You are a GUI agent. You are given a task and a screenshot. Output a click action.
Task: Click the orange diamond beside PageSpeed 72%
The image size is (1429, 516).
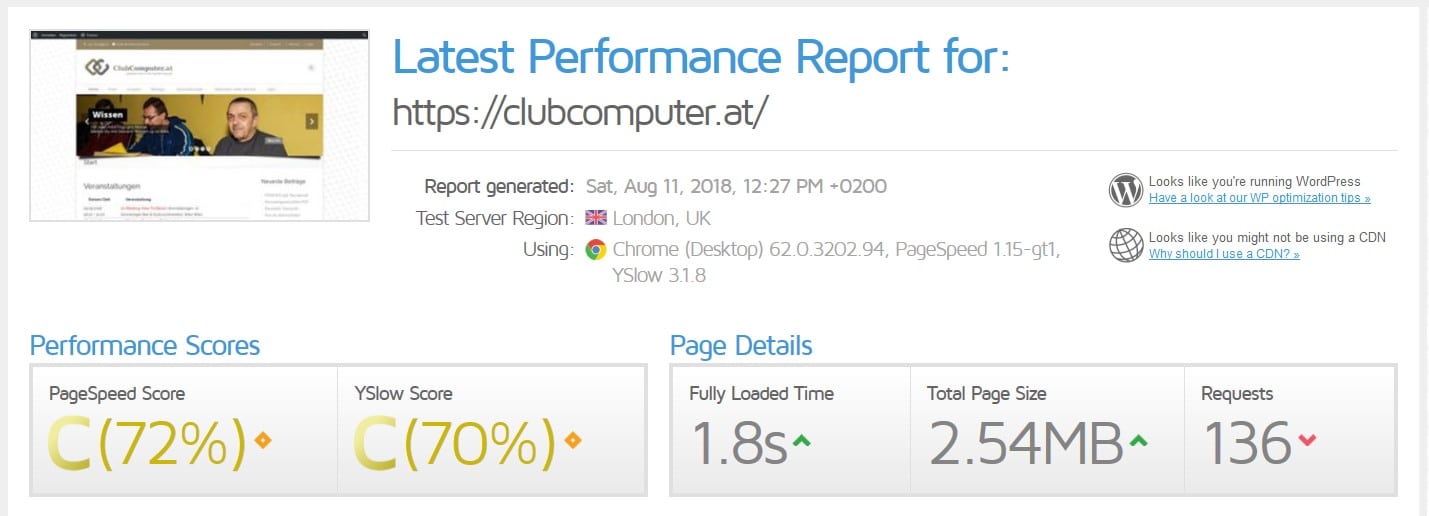click(263, 440)
